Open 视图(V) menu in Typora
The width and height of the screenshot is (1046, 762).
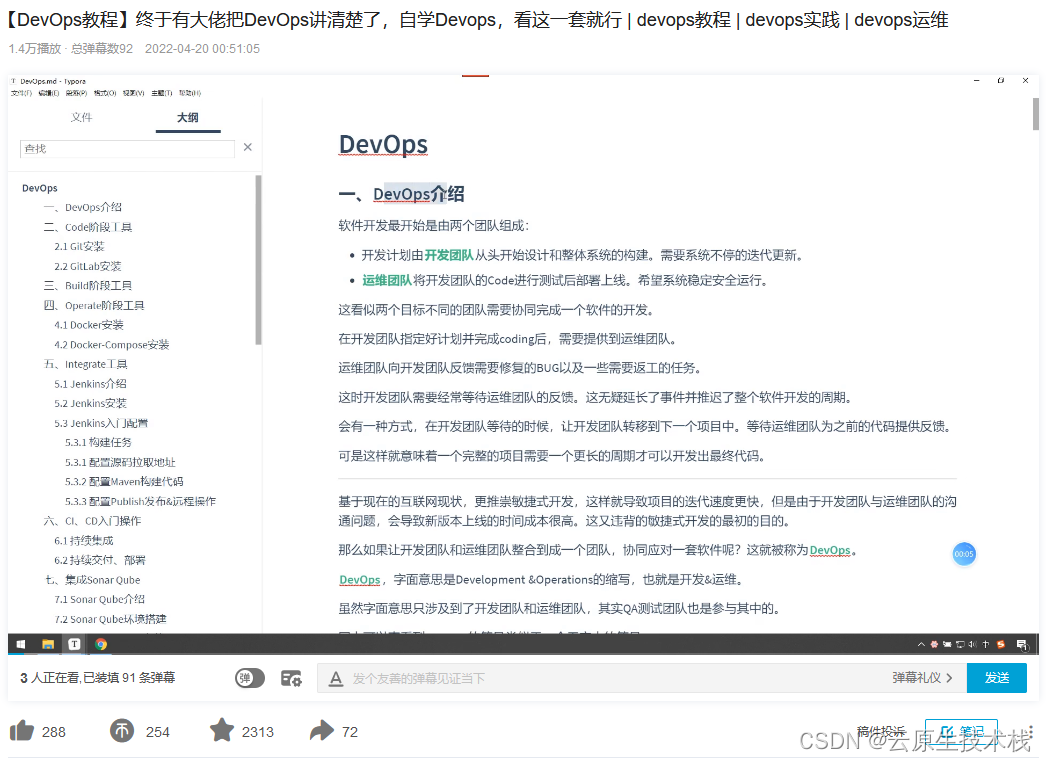[x=133, y=93]
